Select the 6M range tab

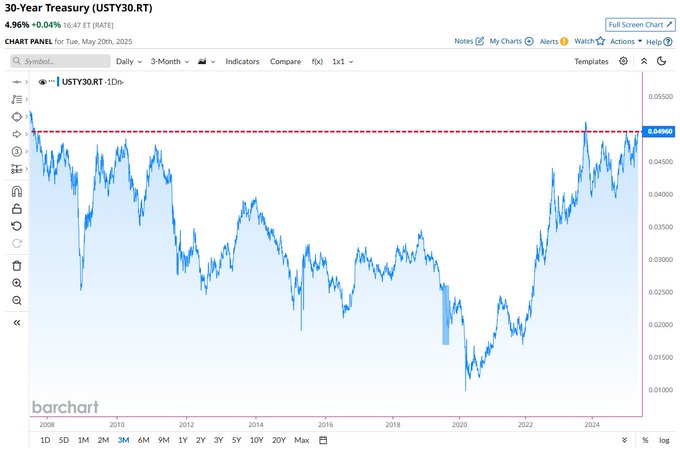(143, 440)
